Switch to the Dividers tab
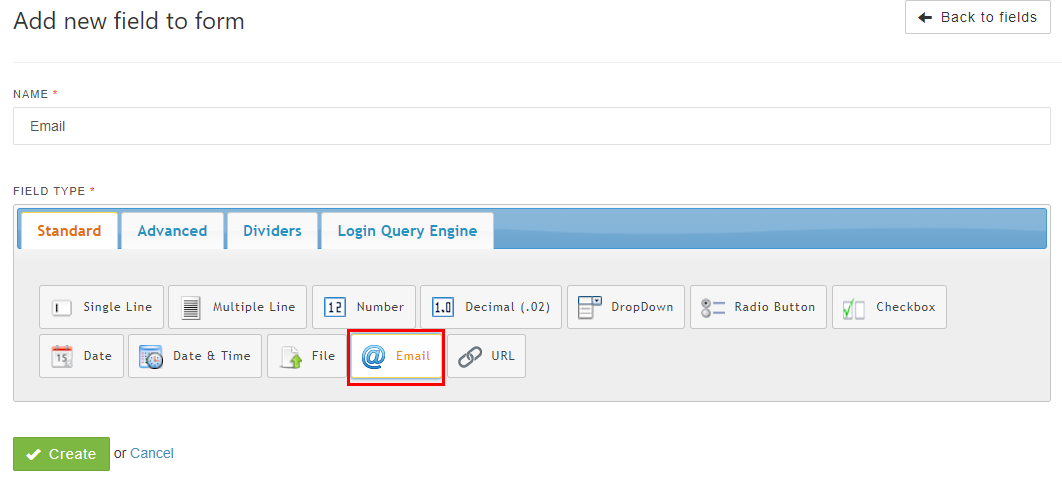Screen dimensions: 1062x497 pos(272,231)
